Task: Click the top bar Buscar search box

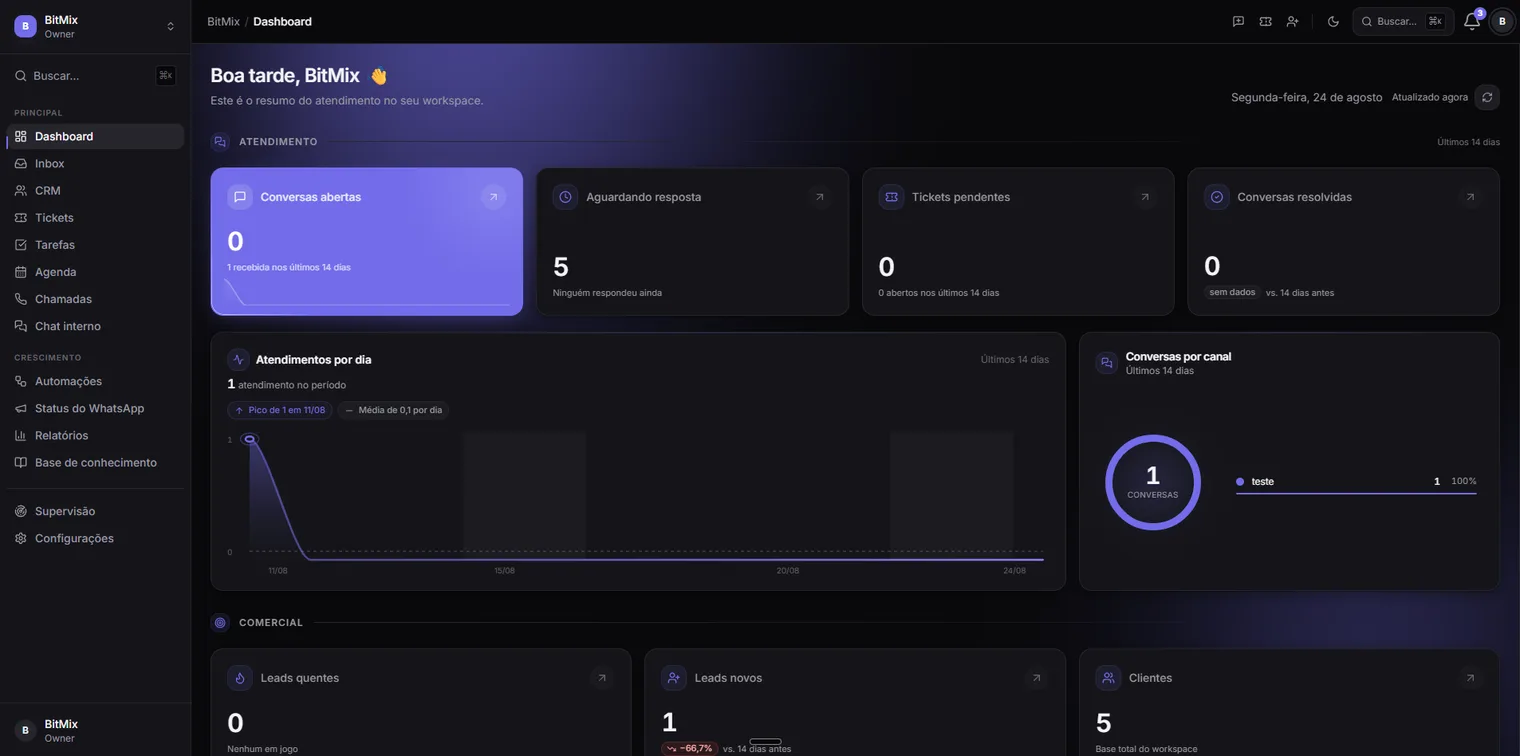Action: pyautogui.click(x=1403, y=21)
